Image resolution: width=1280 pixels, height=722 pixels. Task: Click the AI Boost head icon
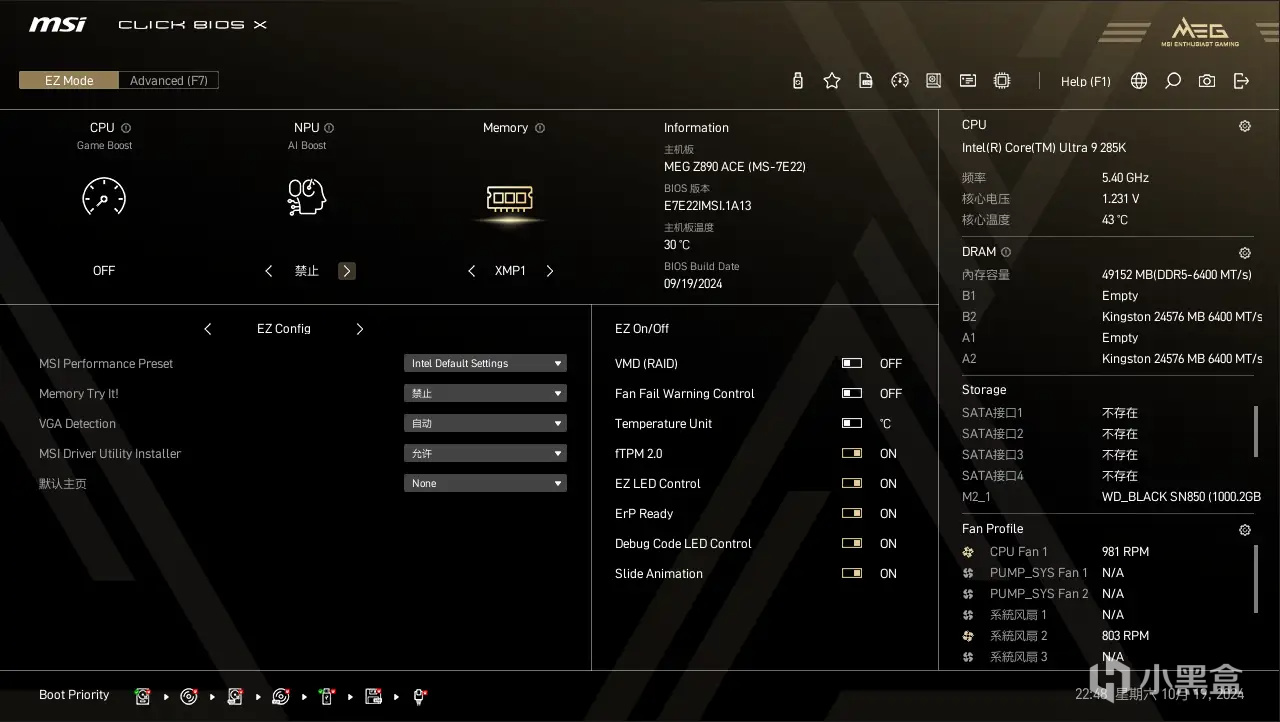[307, 197]
